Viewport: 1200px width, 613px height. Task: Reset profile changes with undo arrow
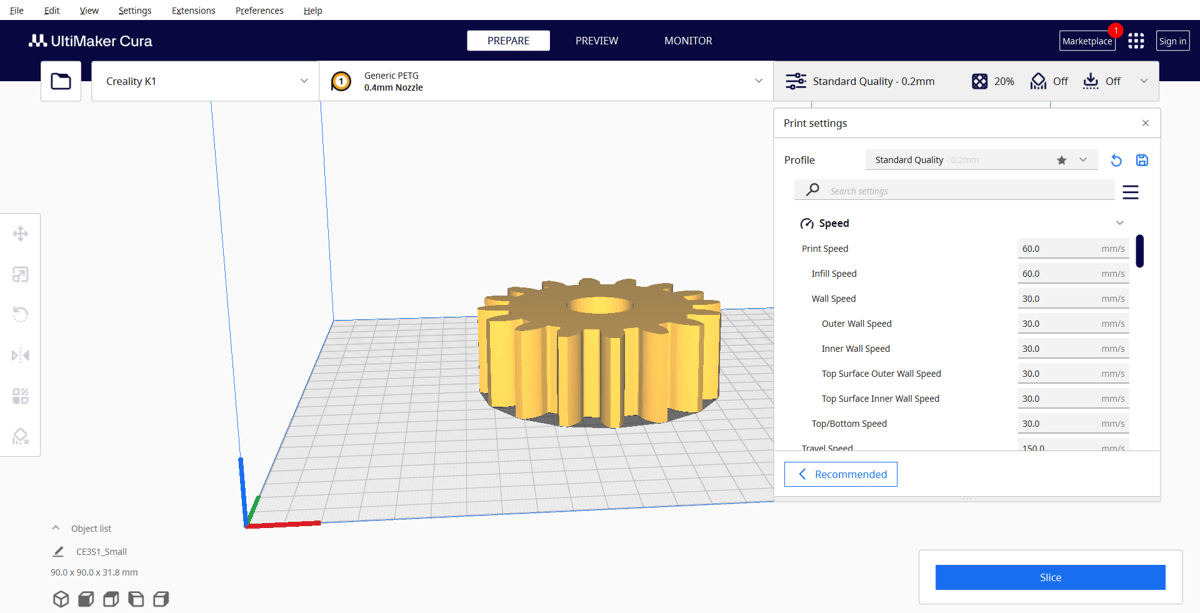pyautogui.click(x=1116, y=160)
